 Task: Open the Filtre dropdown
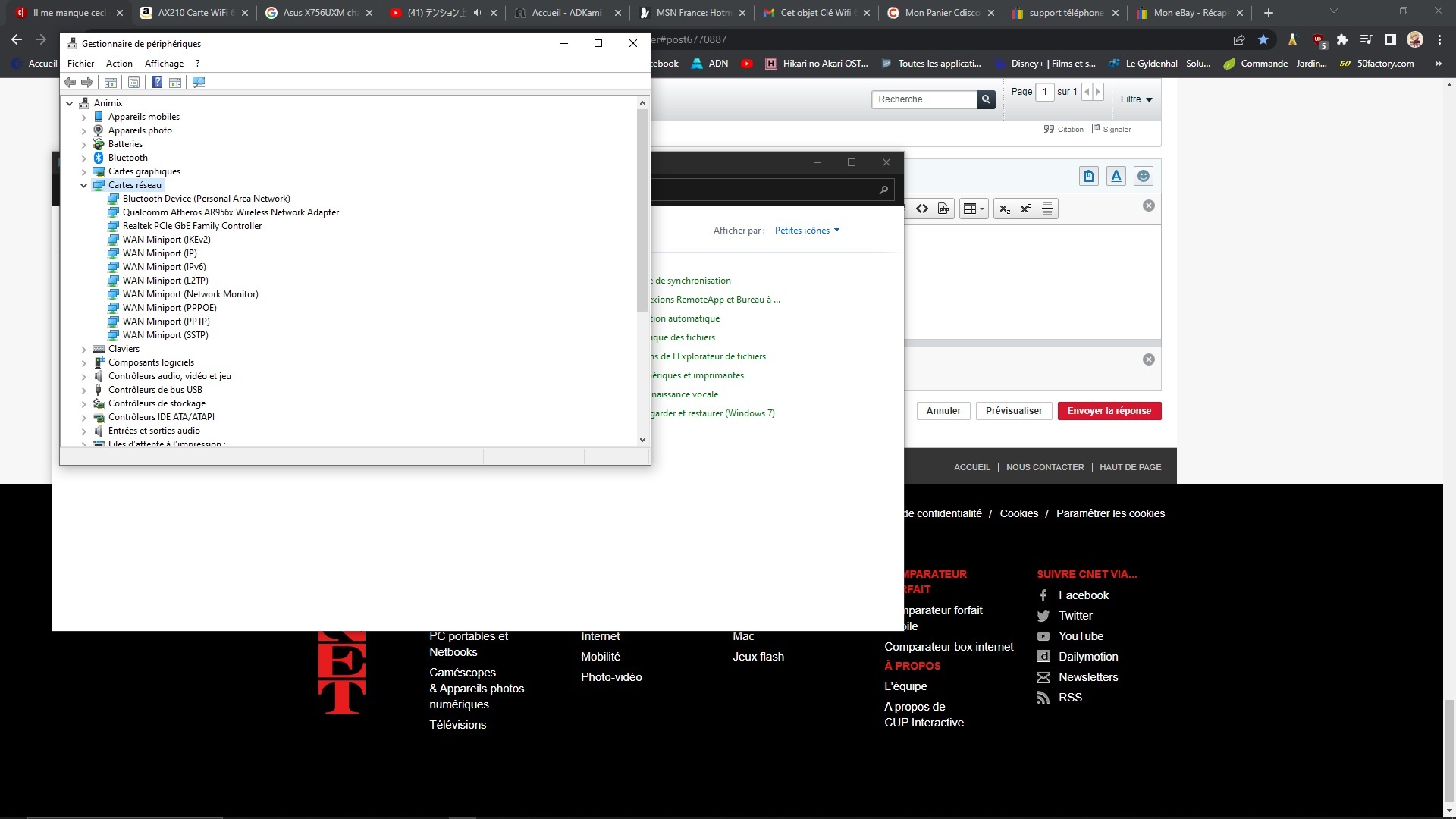pyautogui.click(x=1136, y=99)
